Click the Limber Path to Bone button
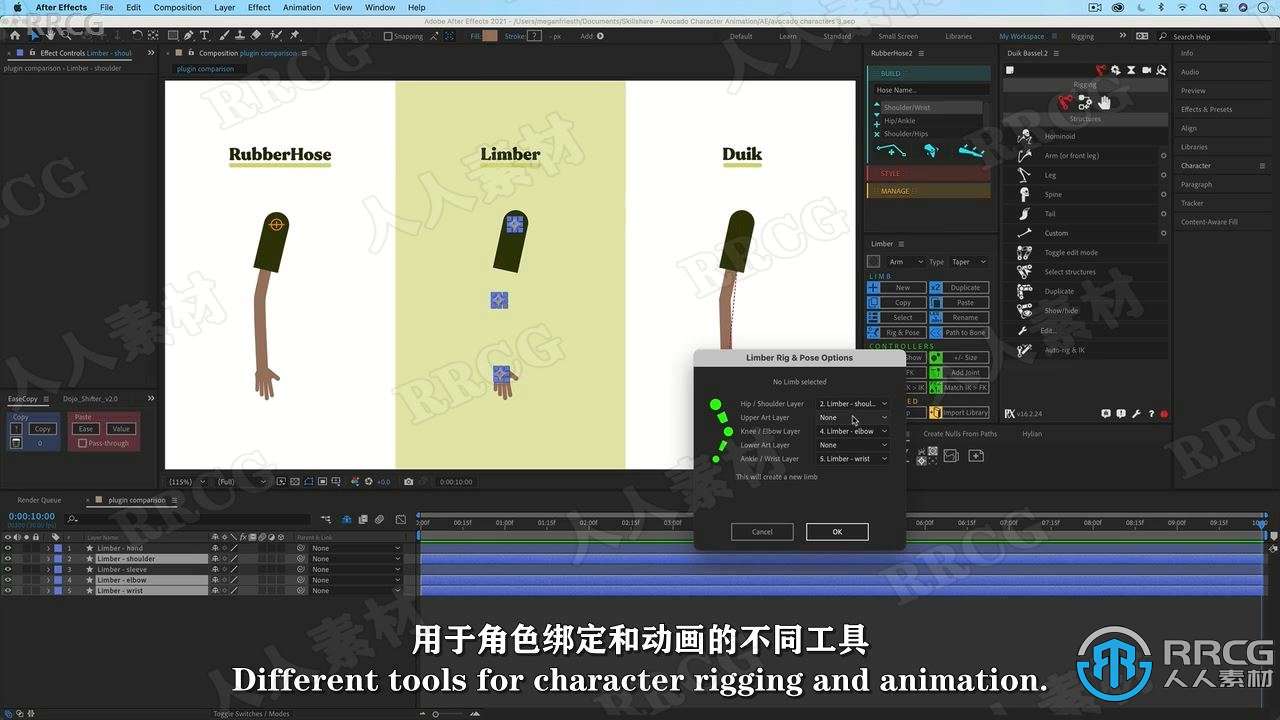This screenshot has width=1280, height=720. tap(959, 332)
